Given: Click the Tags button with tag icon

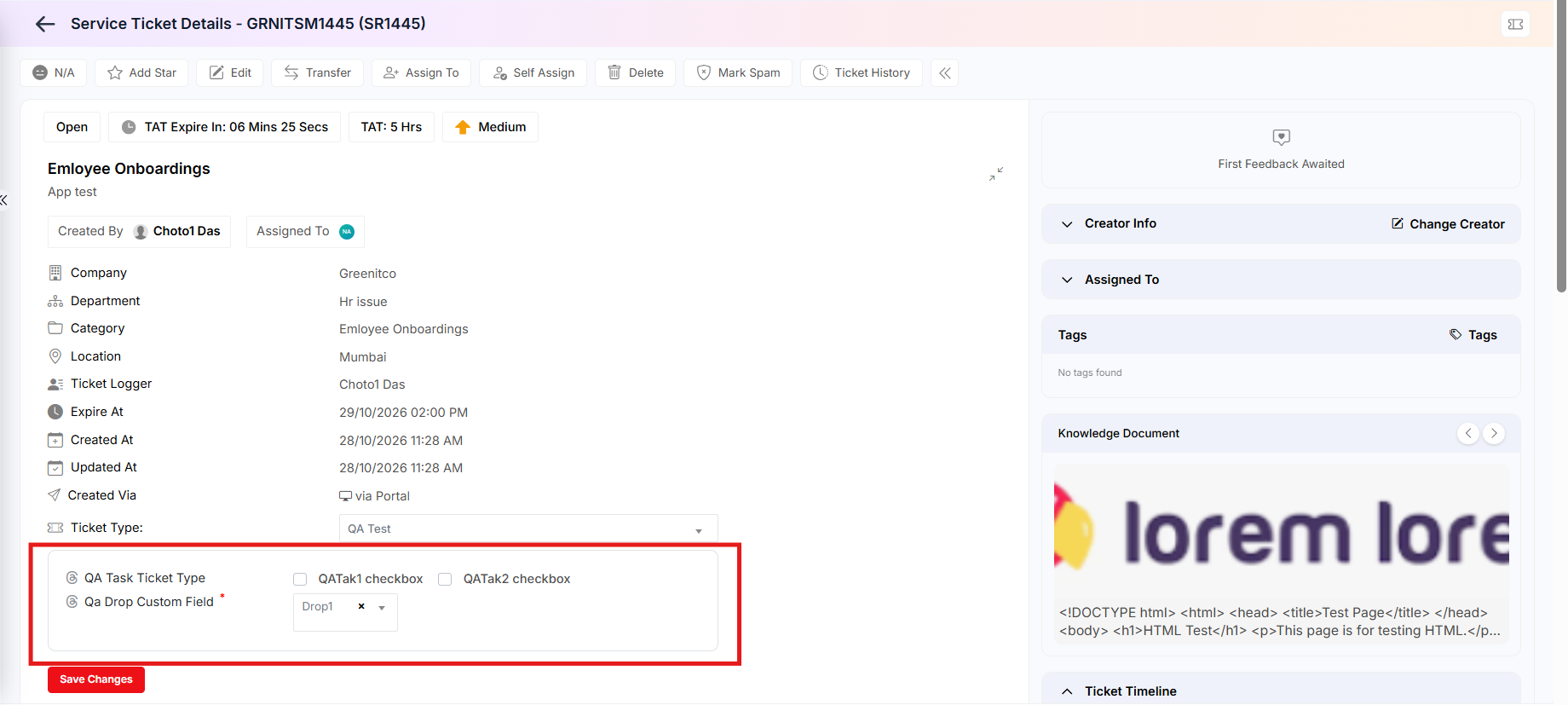Looking at the screenshot, I should [1473, 335].
